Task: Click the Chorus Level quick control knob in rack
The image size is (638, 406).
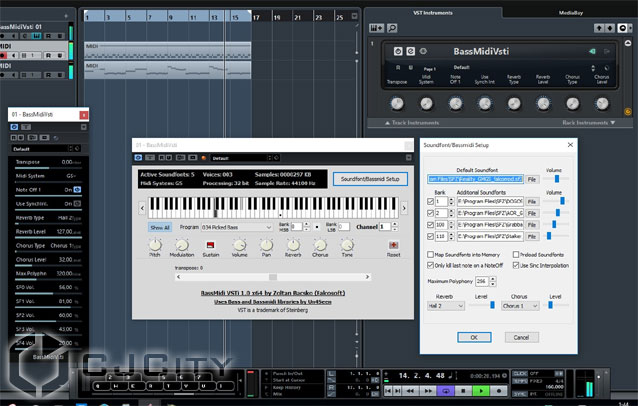Action: tap(602, 103)
